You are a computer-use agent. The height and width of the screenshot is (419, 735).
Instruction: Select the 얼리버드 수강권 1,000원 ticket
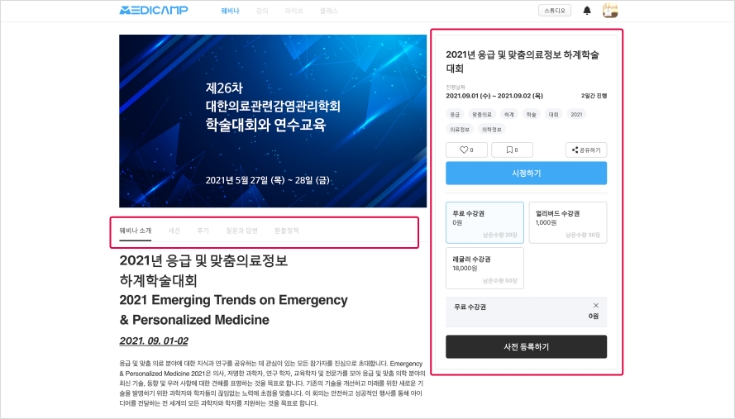568,223
